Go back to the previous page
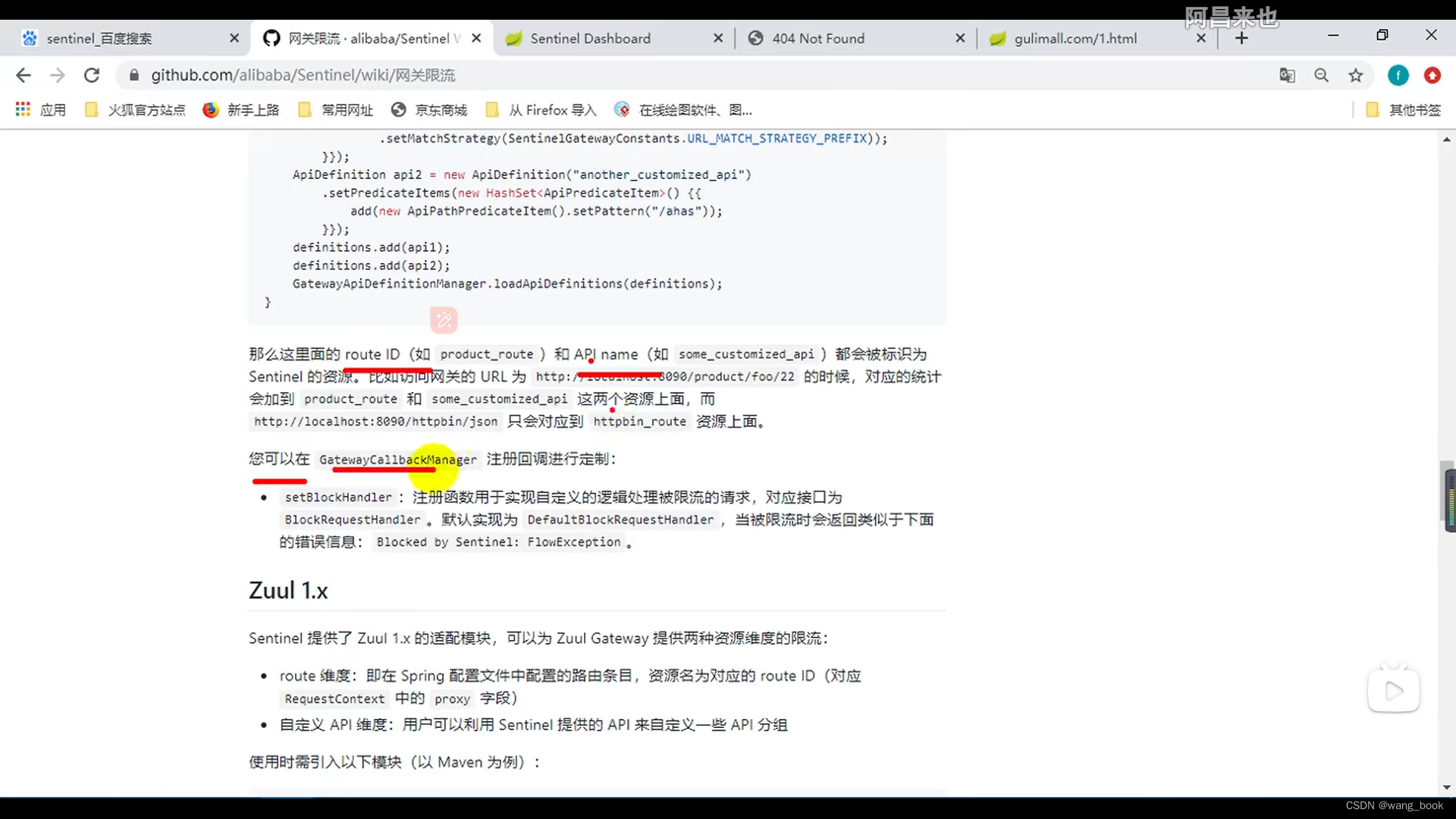The width and height of the screenshot is (1456, 819). pos(24,75)
